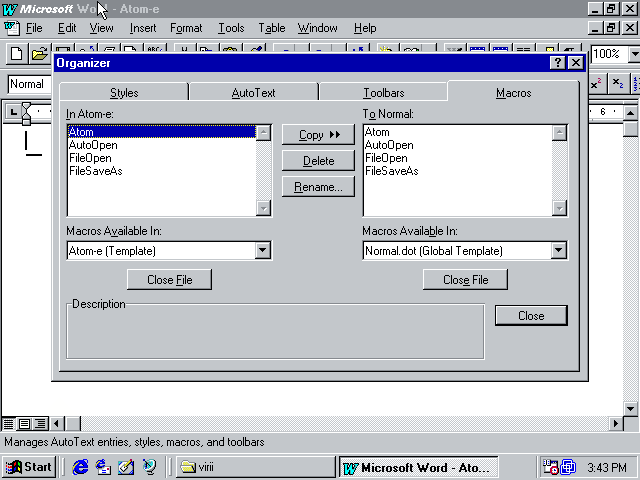Click the document horizontal scroll left arrow
This screenshot has height=480, width=640.
coord(56,424)
